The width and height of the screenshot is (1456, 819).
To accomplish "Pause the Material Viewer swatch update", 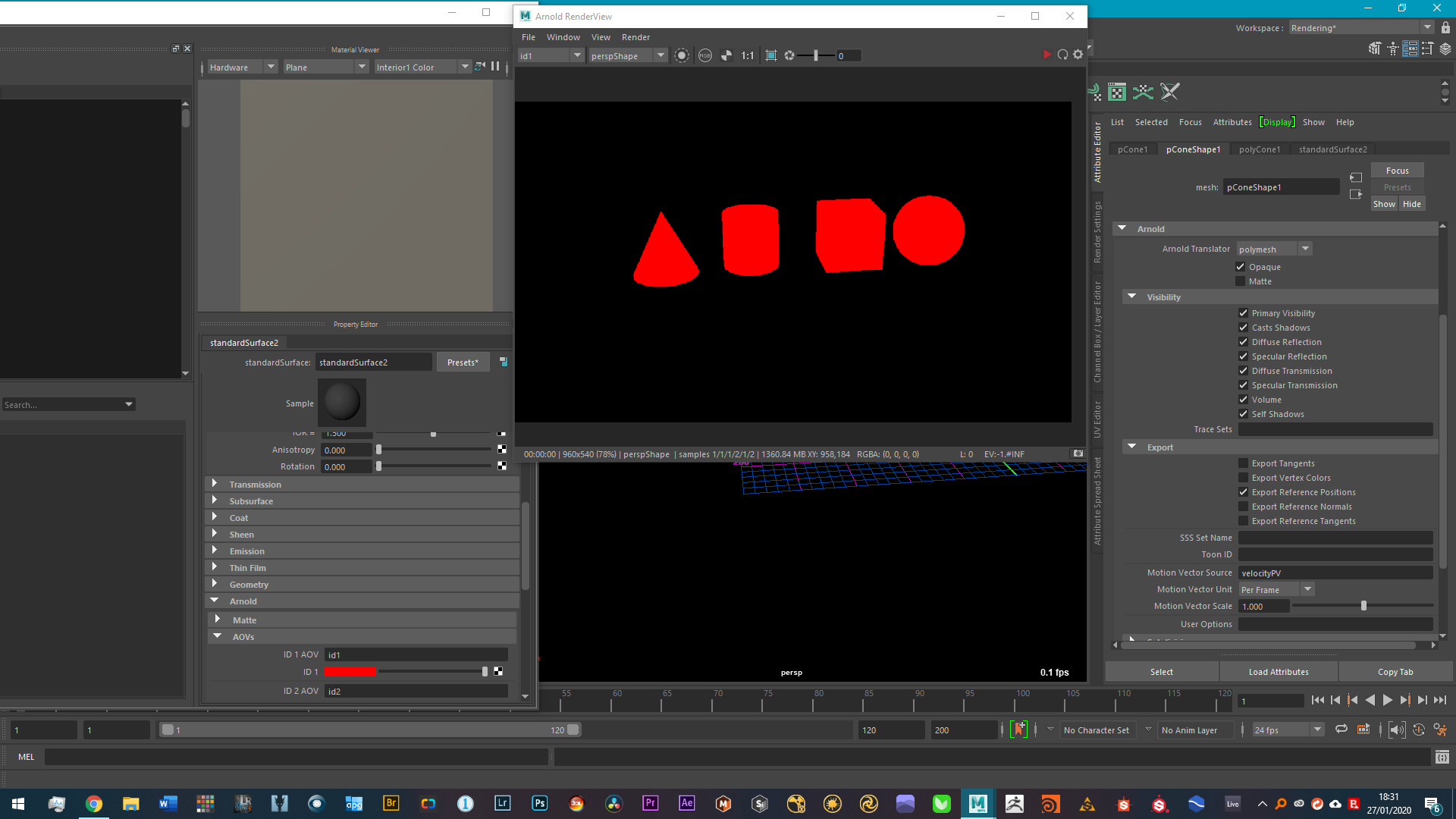I will [495, 67].
